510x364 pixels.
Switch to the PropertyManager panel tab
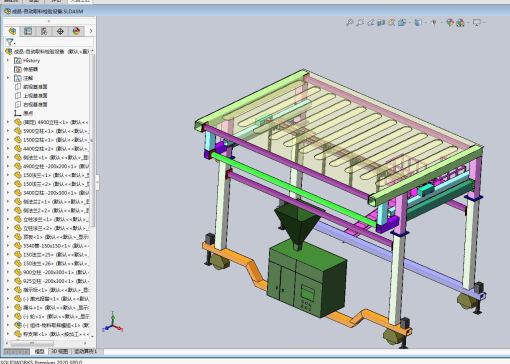(x=28, y=31)
